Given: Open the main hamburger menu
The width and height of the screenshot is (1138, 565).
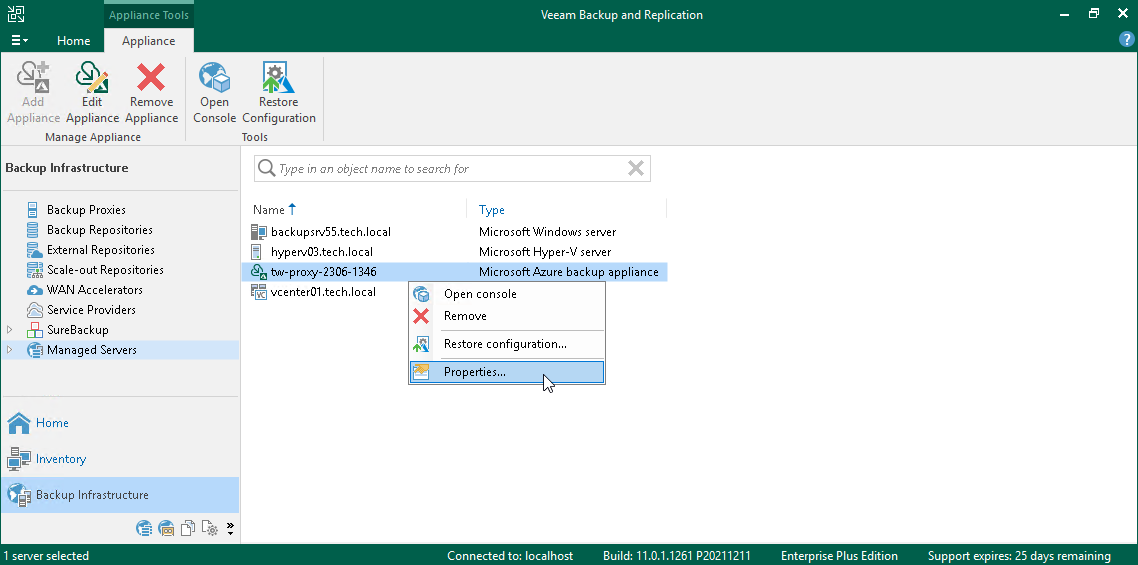Looking at the screenshot, I should tap(20, 41).
